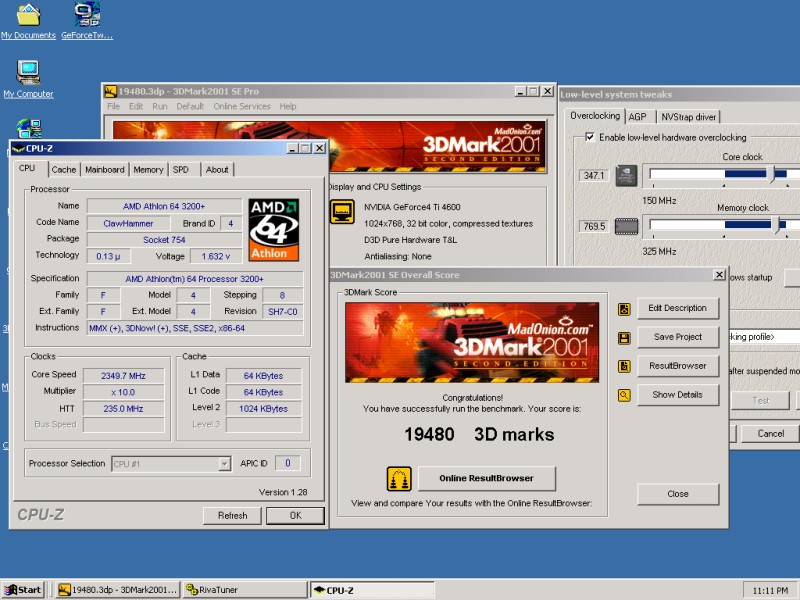This screenshot has width=800, height=600.
Task: Click the CPU-Z title bar icon
Action: [18, 148]
